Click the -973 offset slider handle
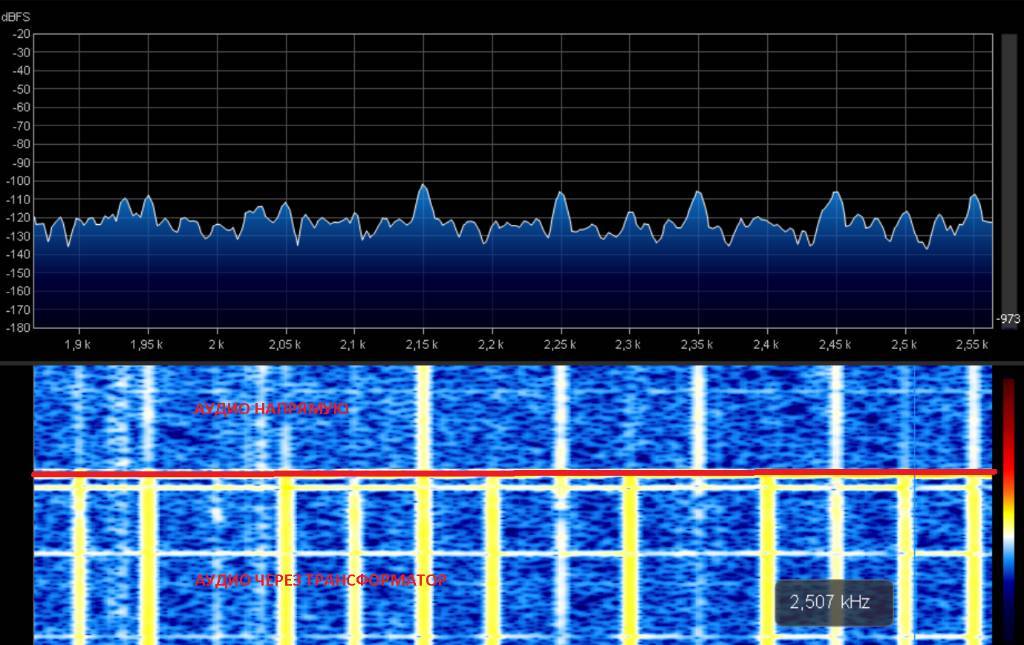 1008,320
